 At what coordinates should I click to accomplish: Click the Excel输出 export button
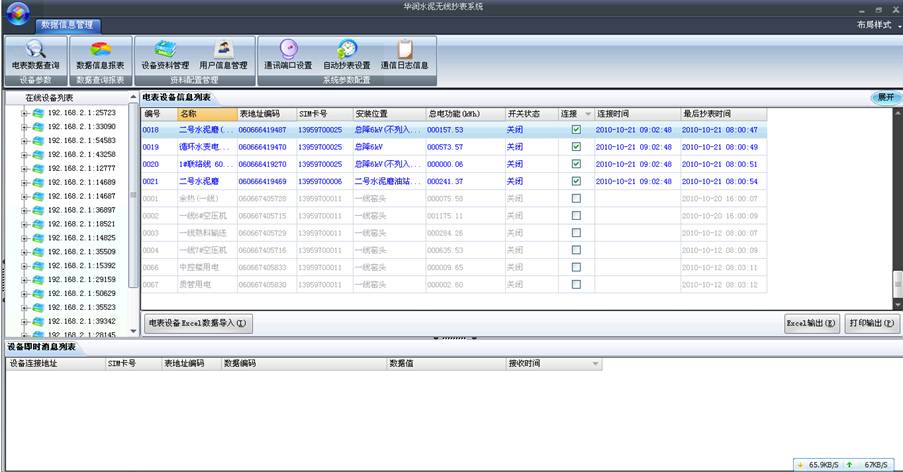pos(811,324)
